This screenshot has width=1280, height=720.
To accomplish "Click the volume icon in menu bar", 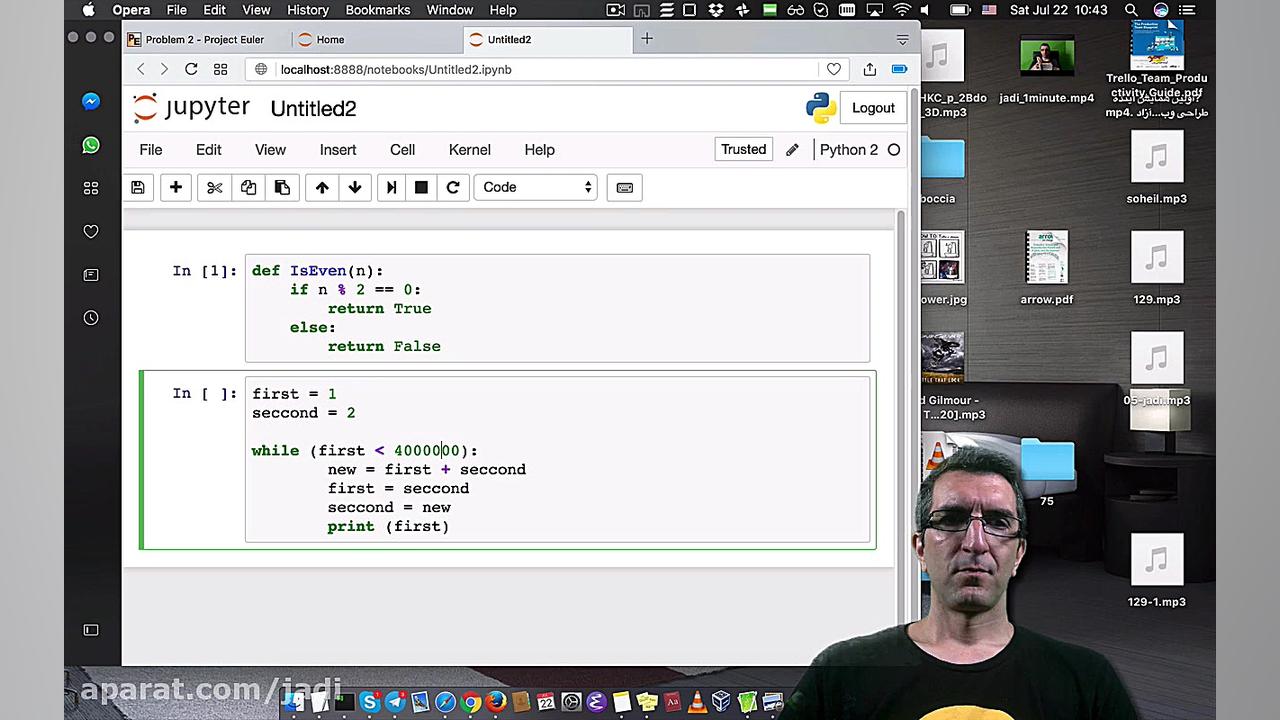I will (x=925, y=10).
